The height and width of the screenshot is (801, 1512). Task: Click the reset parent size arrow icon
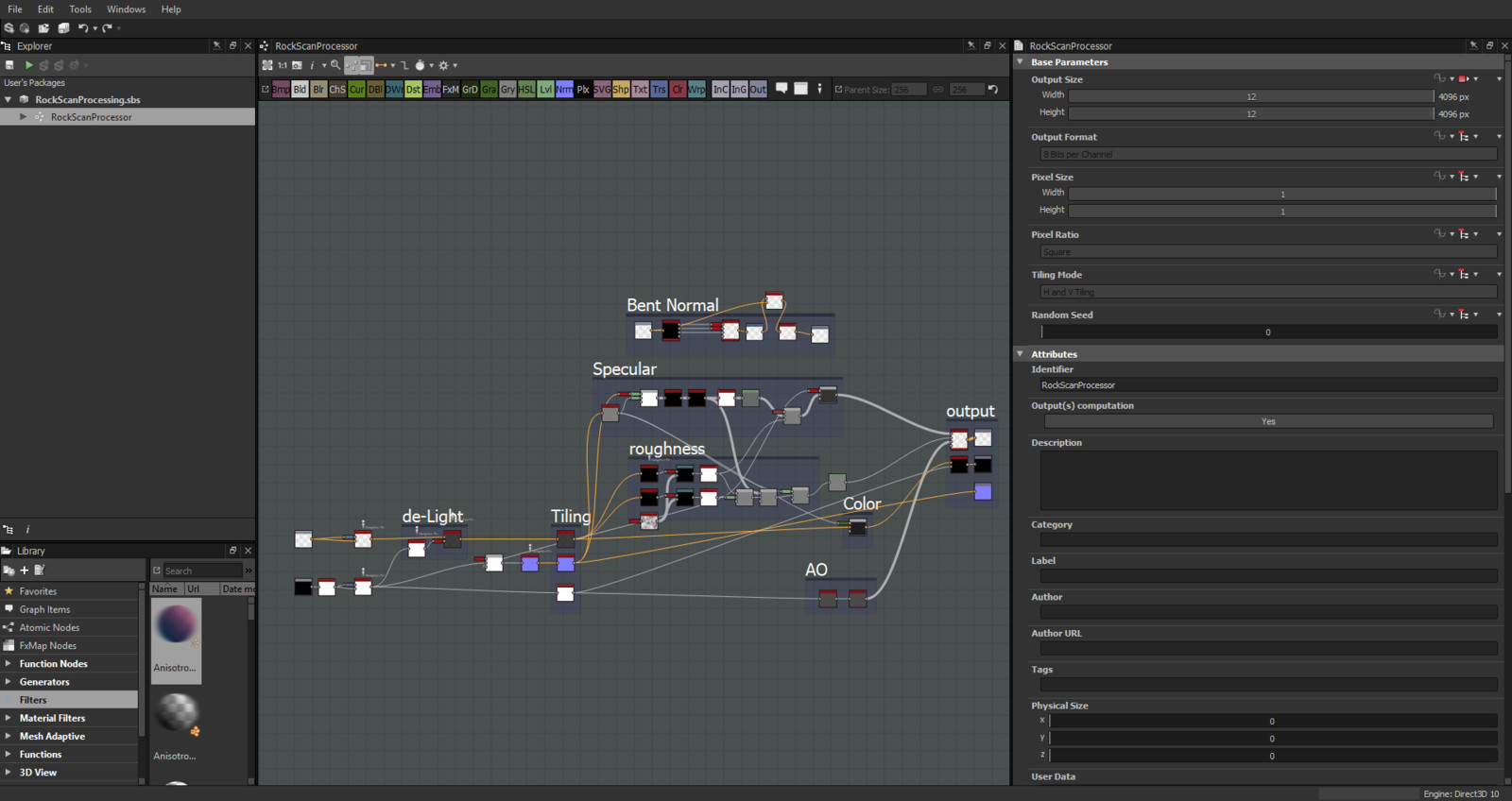click(992, 89)
